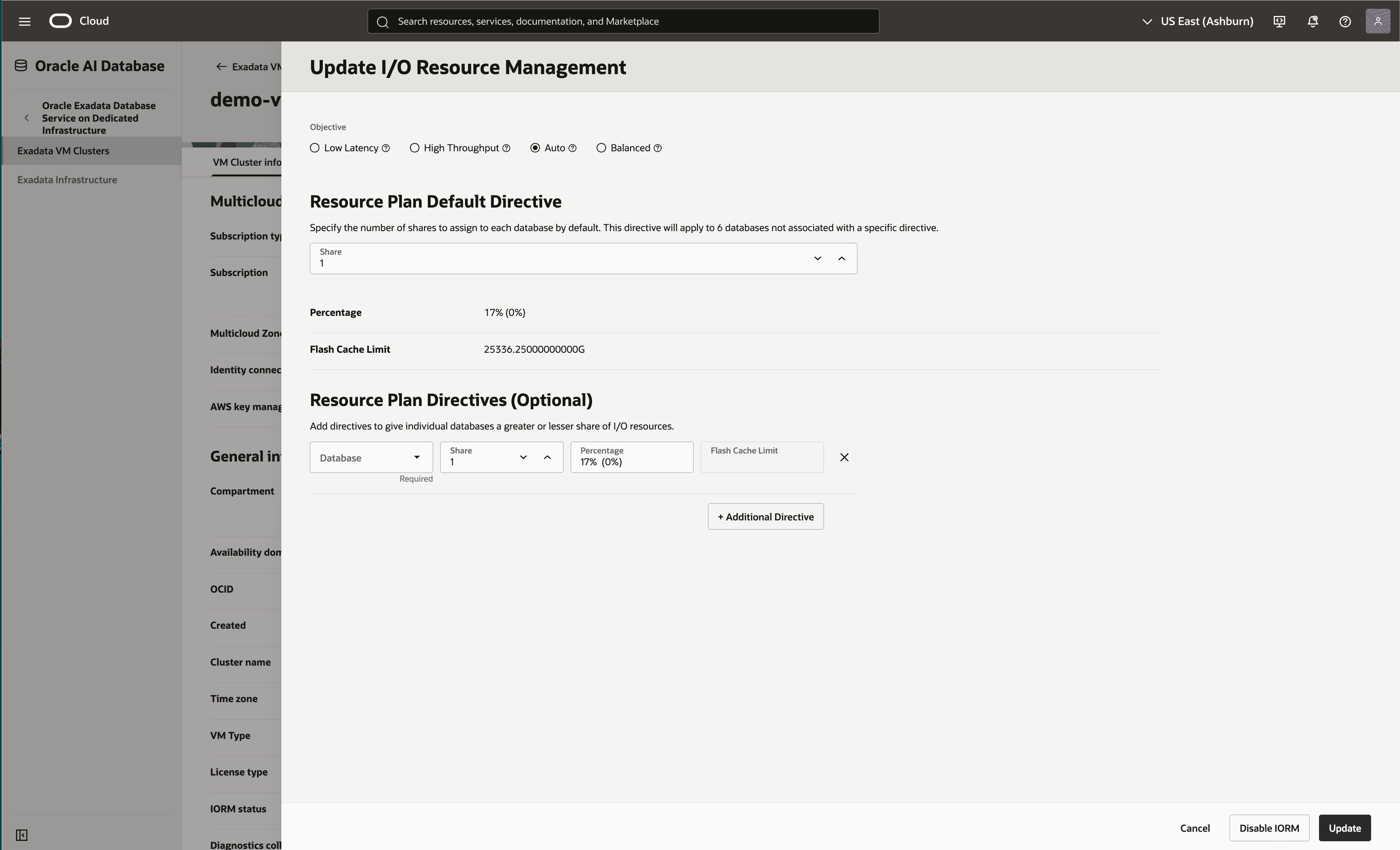The height and width of the screenshot is (850, 1400).
Task: Increase default directive Share value
Action: tap(841, 258)
